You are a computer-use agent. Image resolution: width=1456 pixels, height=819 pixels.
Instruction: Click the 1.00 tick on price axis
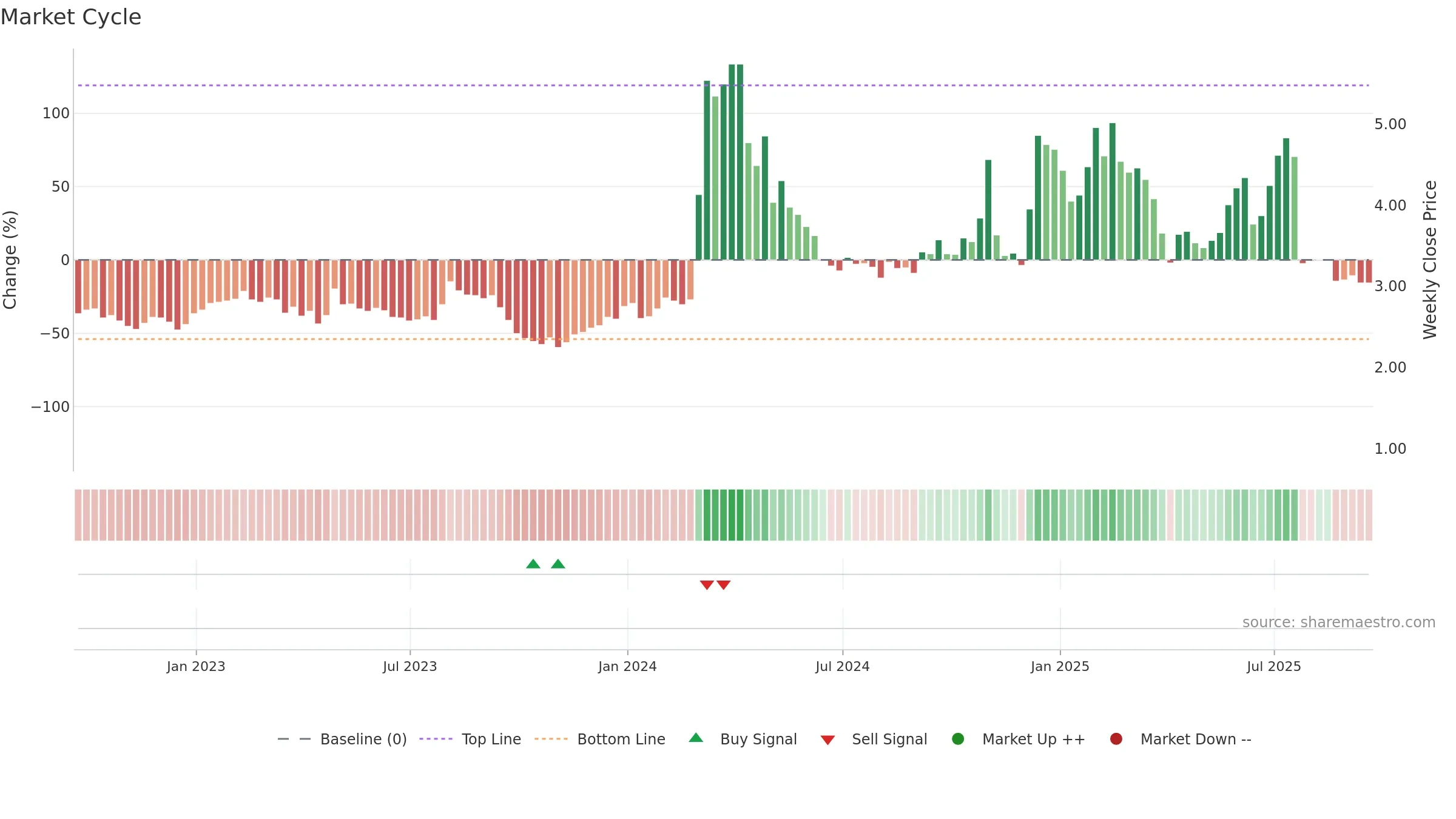point(1390,449)
